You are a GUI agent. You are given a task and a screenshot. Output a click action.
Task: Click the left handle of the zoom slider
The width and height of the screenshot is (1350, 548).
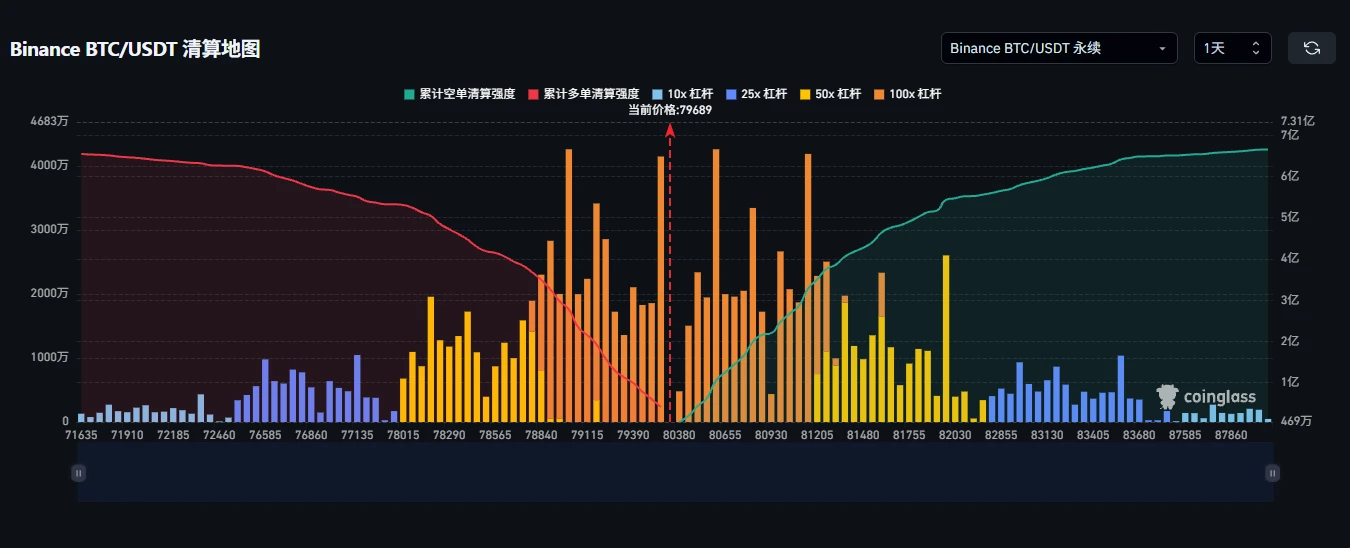[x=78, y=473]
